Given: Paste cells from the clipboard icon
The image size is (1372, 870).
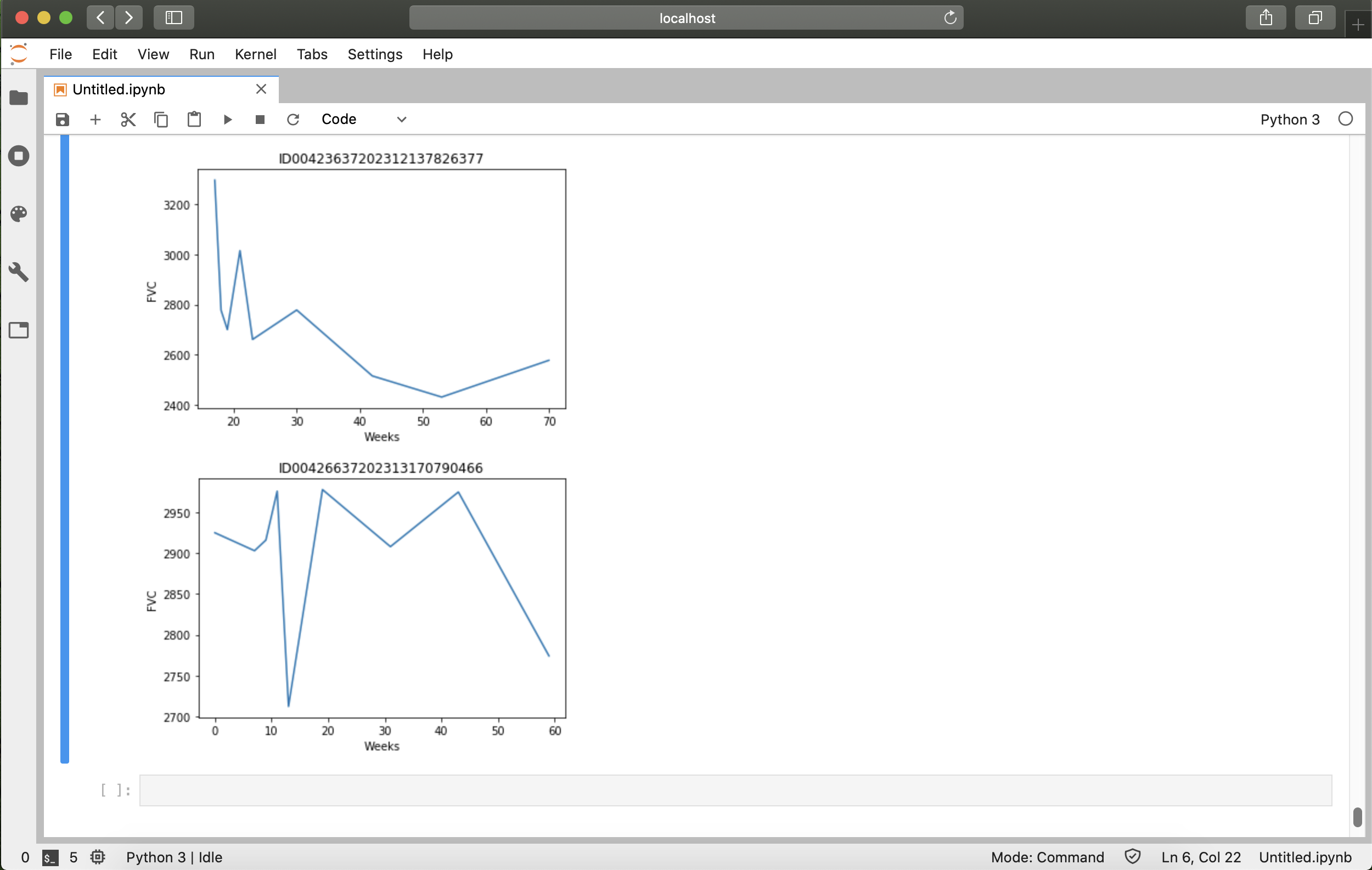Looking at the screenshot, I should pos(194,120).
